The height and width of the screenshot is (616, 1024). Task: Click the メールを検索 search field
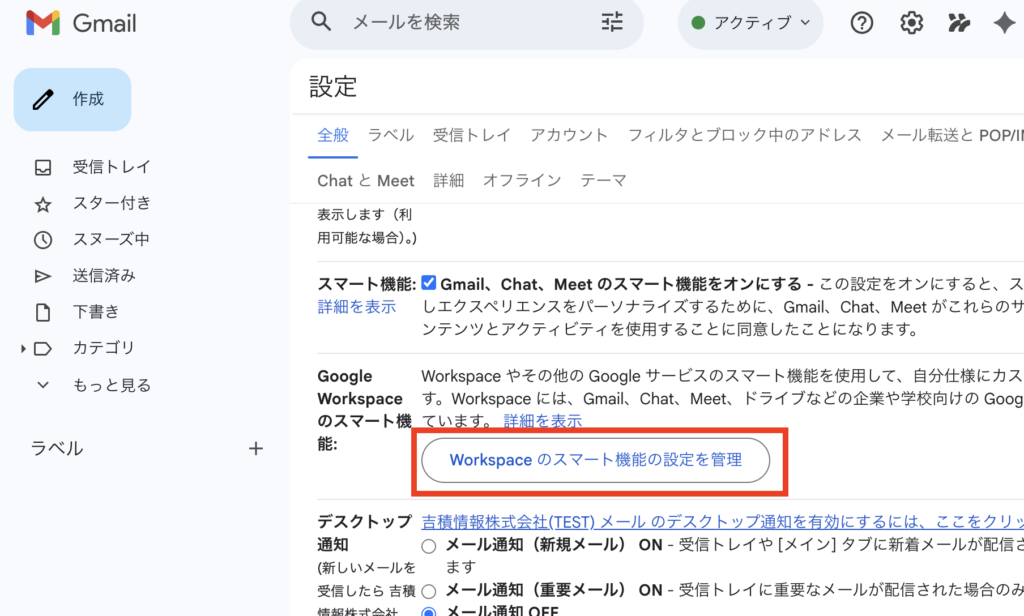coord(460,22)
